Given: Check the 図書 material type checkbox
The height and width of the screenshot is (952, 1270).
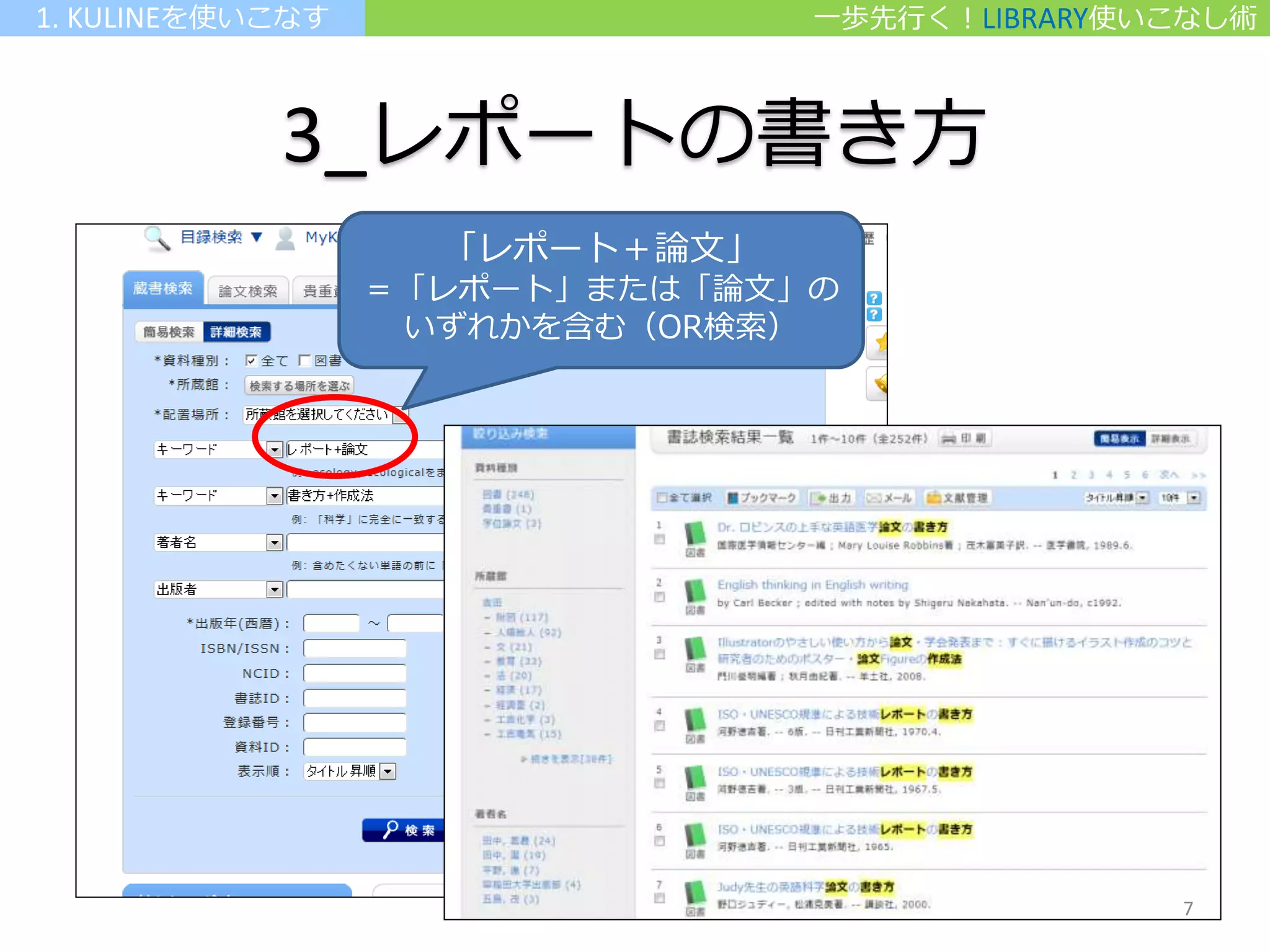Looking at the screenshot, I should point(304,361).
